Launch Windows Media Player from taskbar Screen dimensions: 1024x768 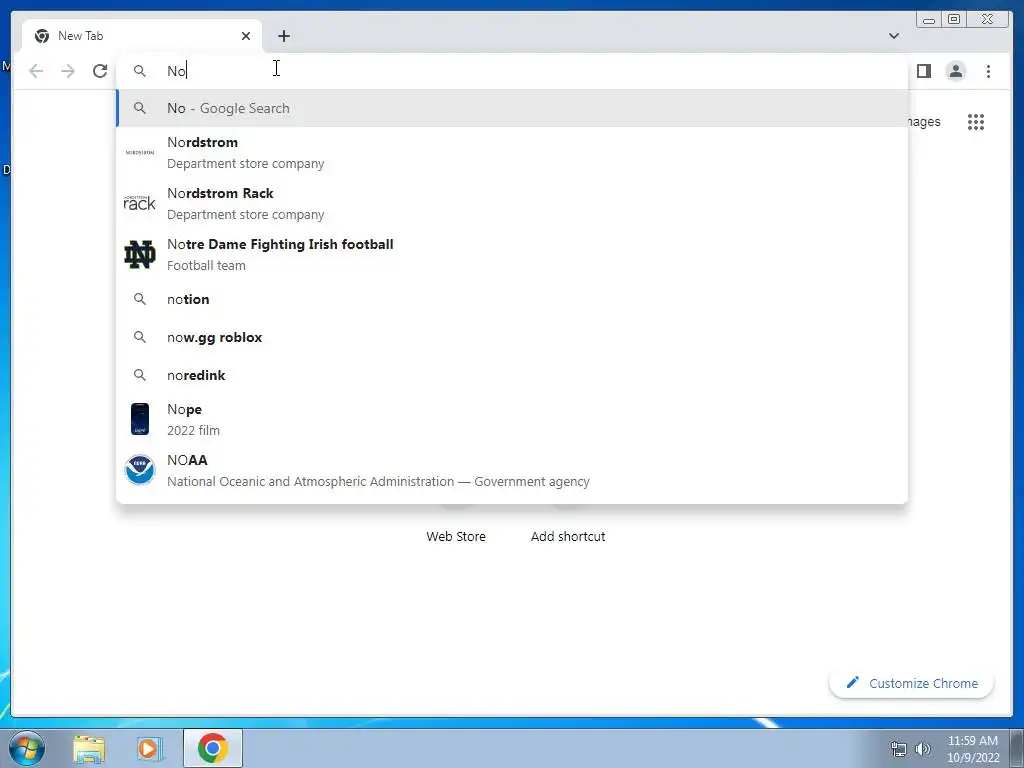click(148, 748)
